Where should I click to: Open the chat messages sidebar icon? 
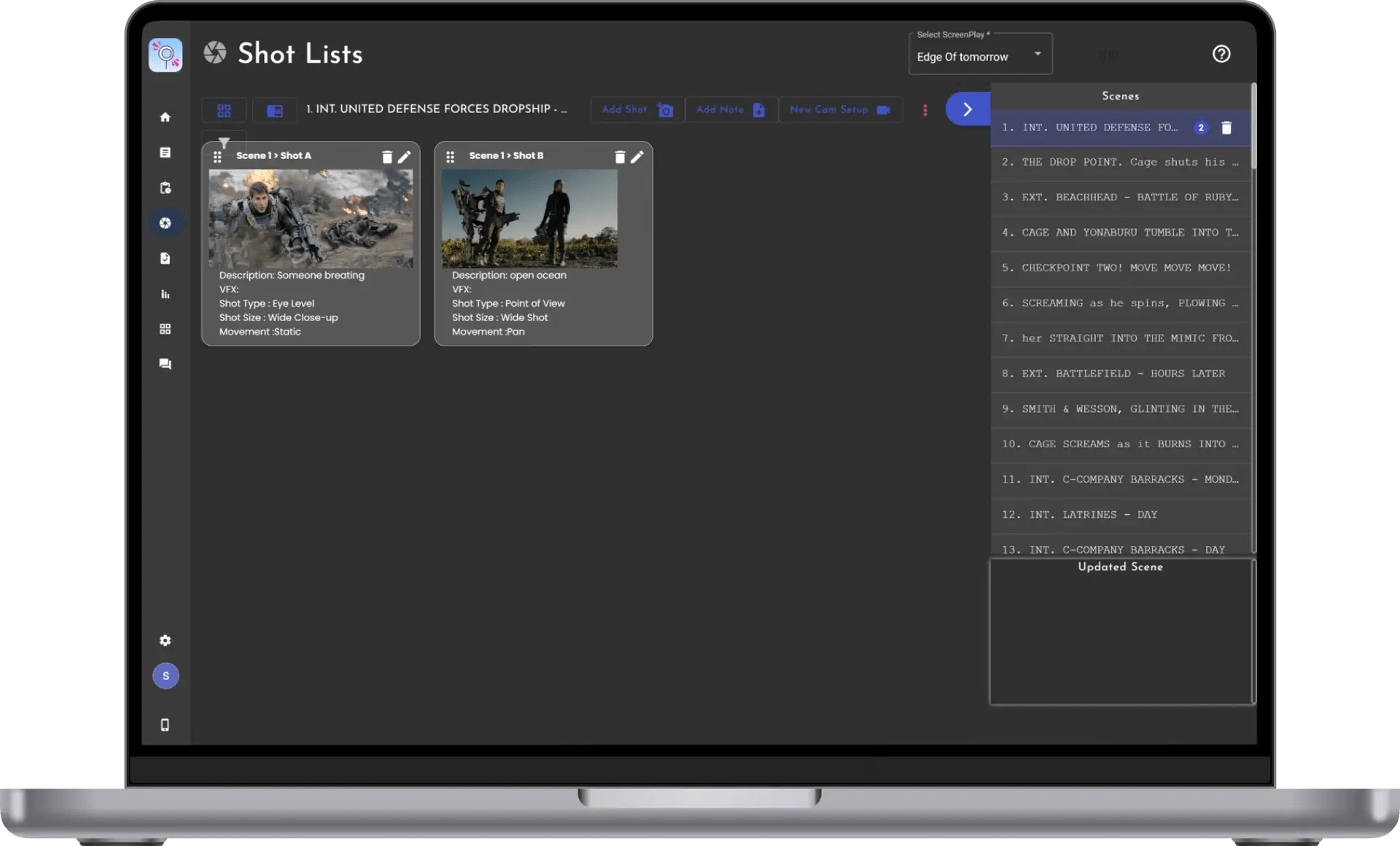point(166,364)
